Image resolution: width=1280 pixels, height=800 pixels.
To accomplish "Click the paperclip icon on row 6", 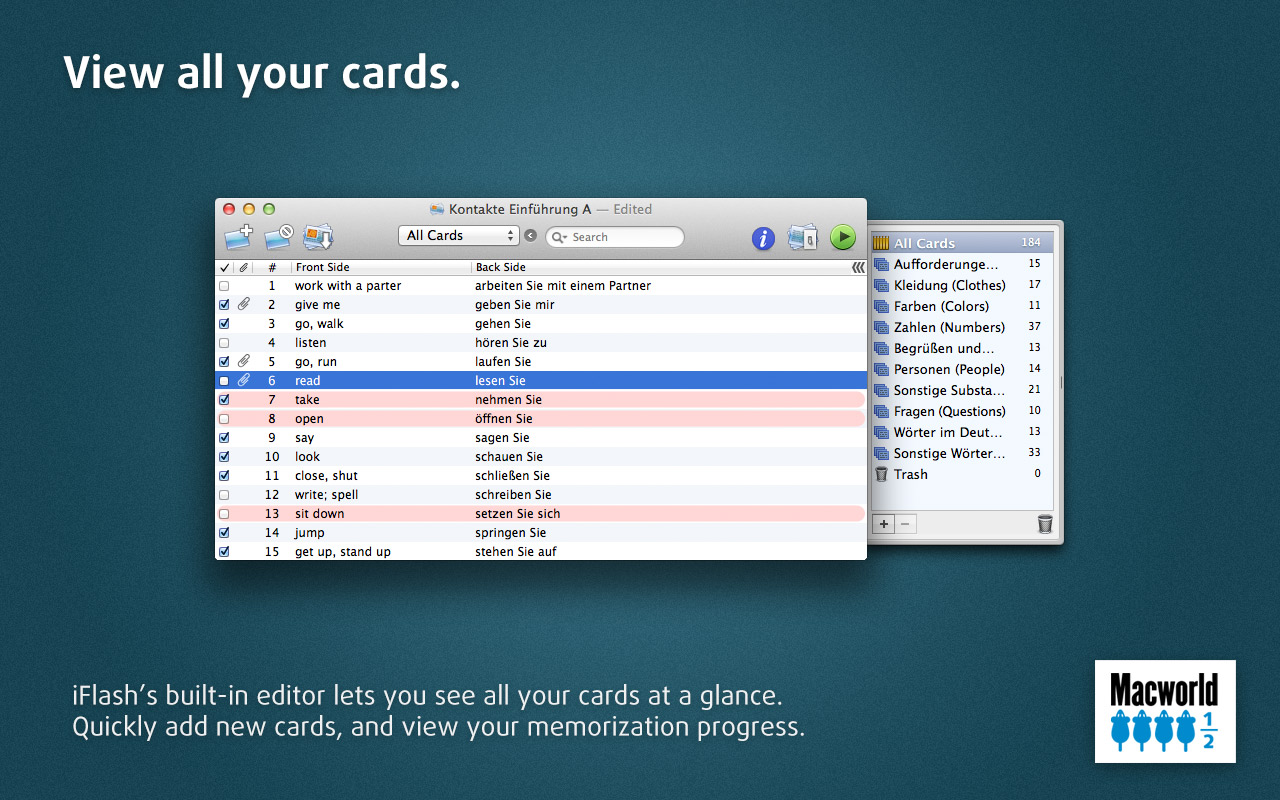I will (x=243, y=380).
